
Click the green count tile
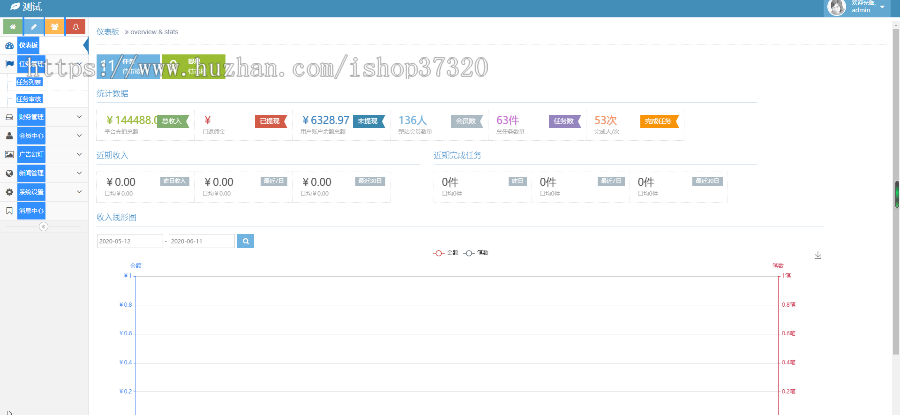tap(193, 66)
